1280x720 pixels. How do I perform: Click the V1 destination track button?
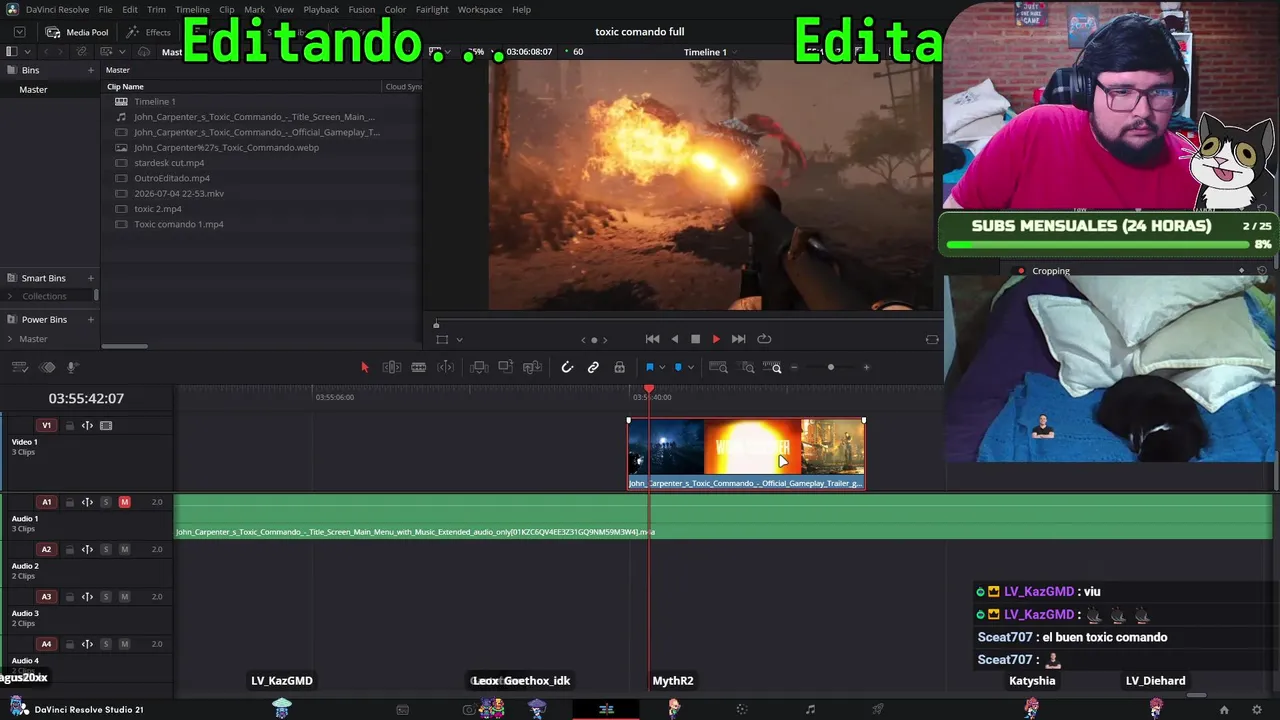pyautogui.click(x=46, y=426)
